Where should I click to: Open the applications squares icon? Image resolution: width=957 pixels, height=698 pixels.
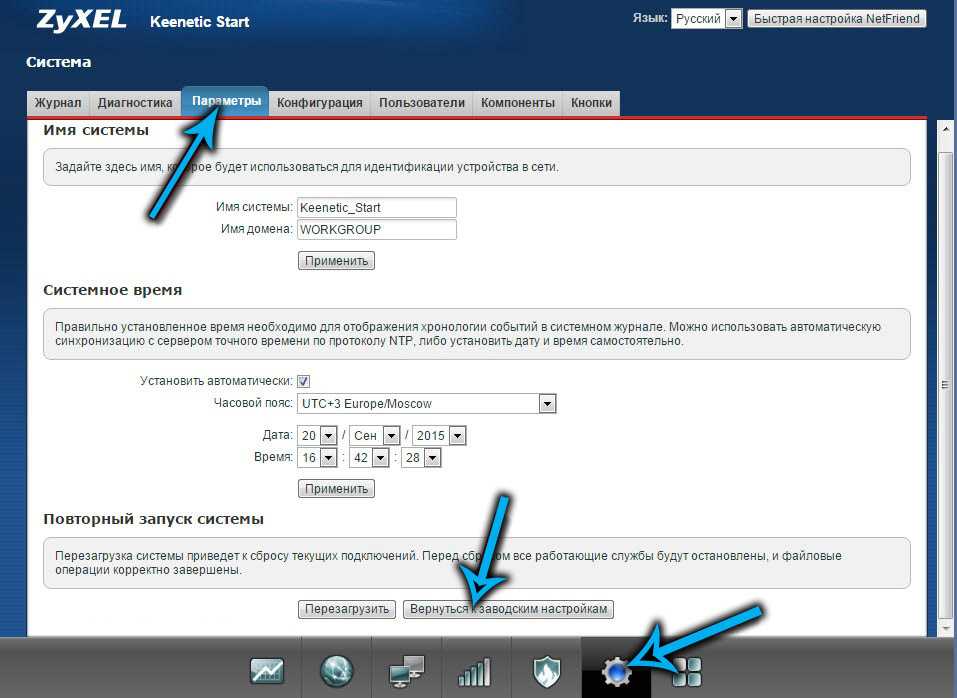[x=687, y=670]
